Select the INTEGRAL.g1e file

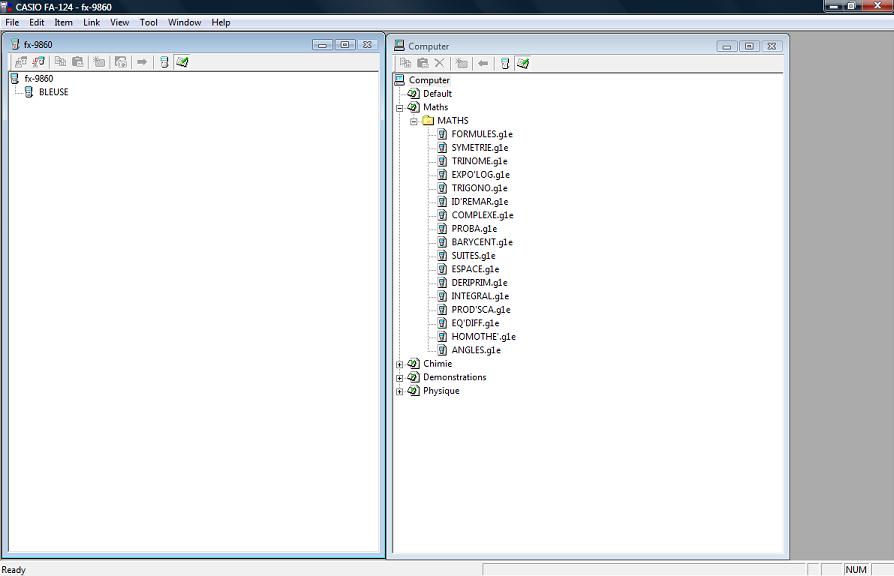tap(480, 296)
